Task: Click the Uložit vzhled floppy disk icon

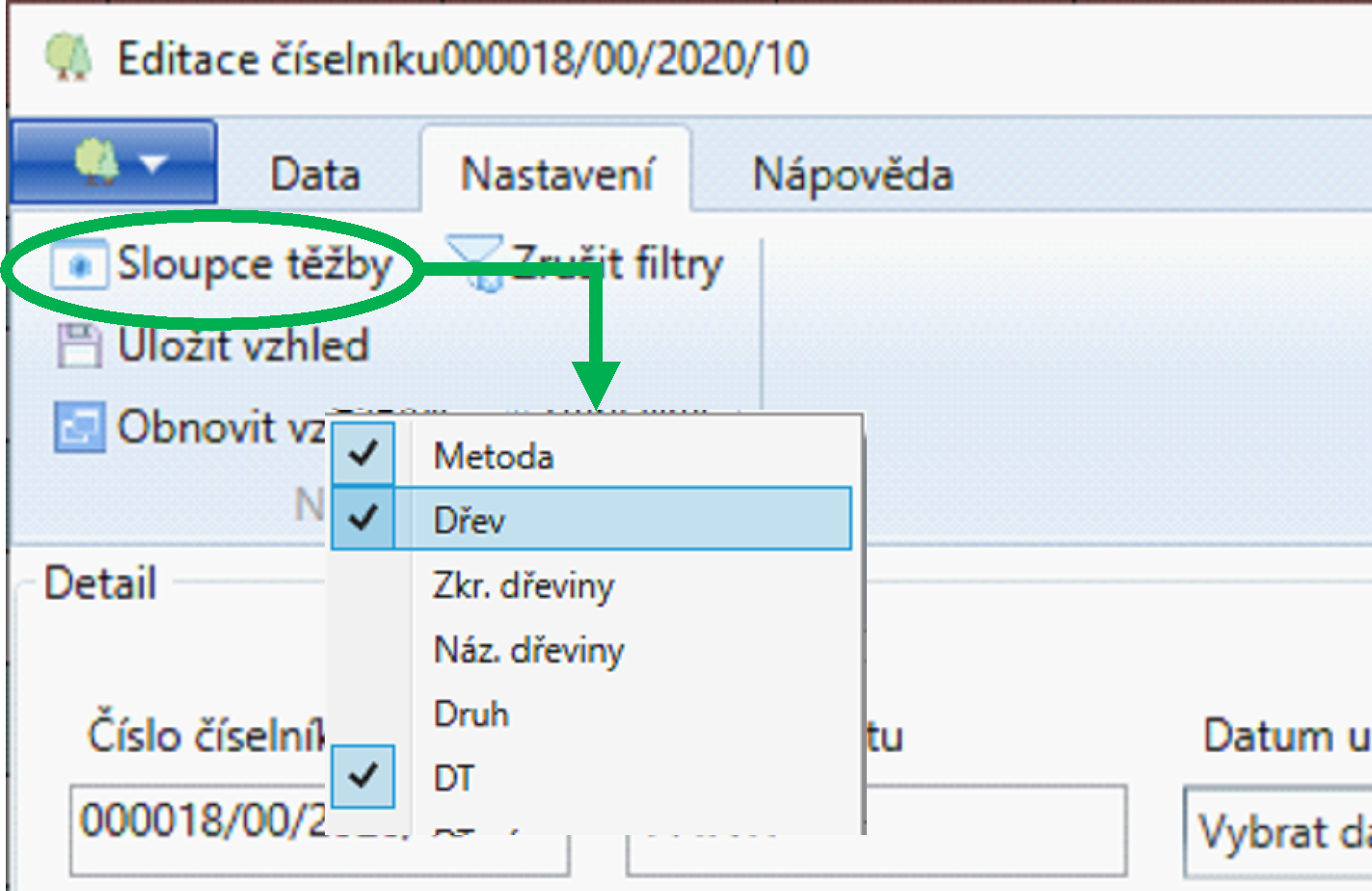Action: pos(78,346)
